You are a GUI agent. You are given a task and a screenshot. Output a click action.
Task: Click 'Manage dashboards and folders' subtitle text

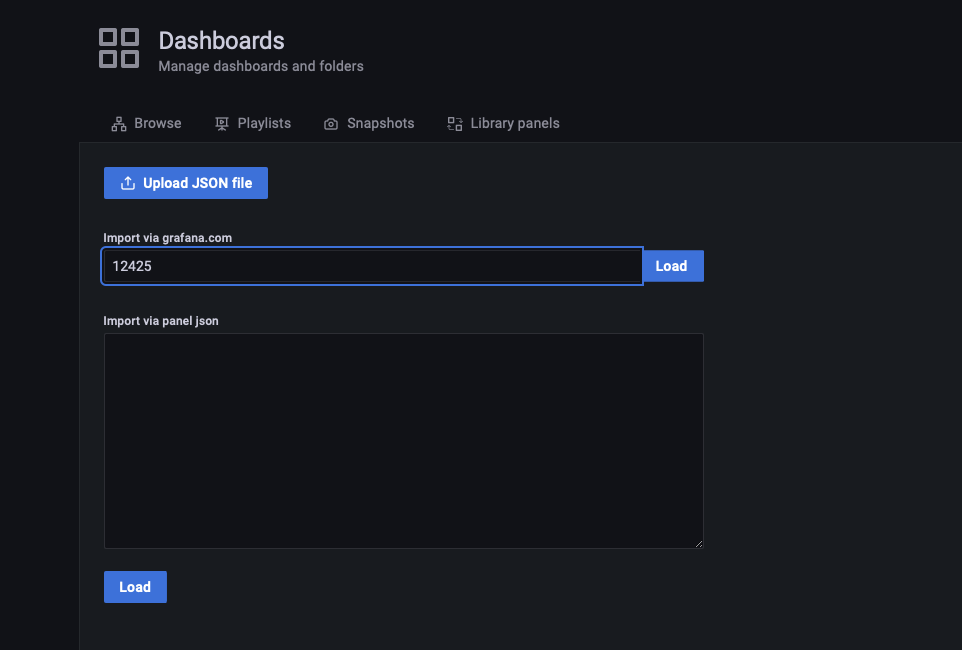pyautogui.click(x=261, y=67)
